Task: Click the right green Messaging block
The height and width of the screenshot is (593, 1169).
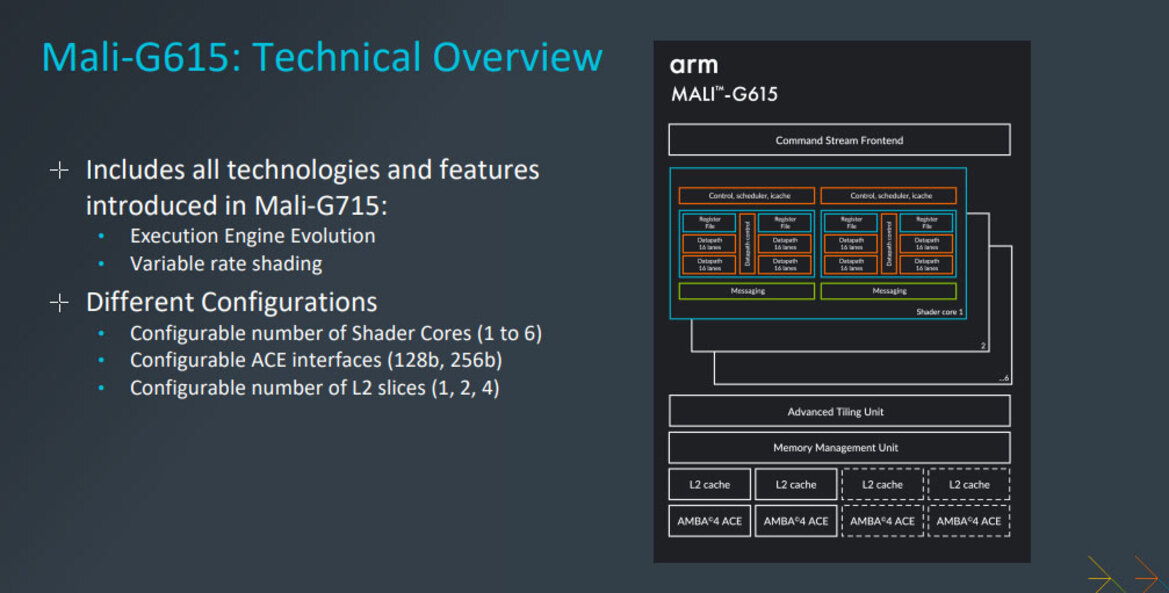Action: 889,291
